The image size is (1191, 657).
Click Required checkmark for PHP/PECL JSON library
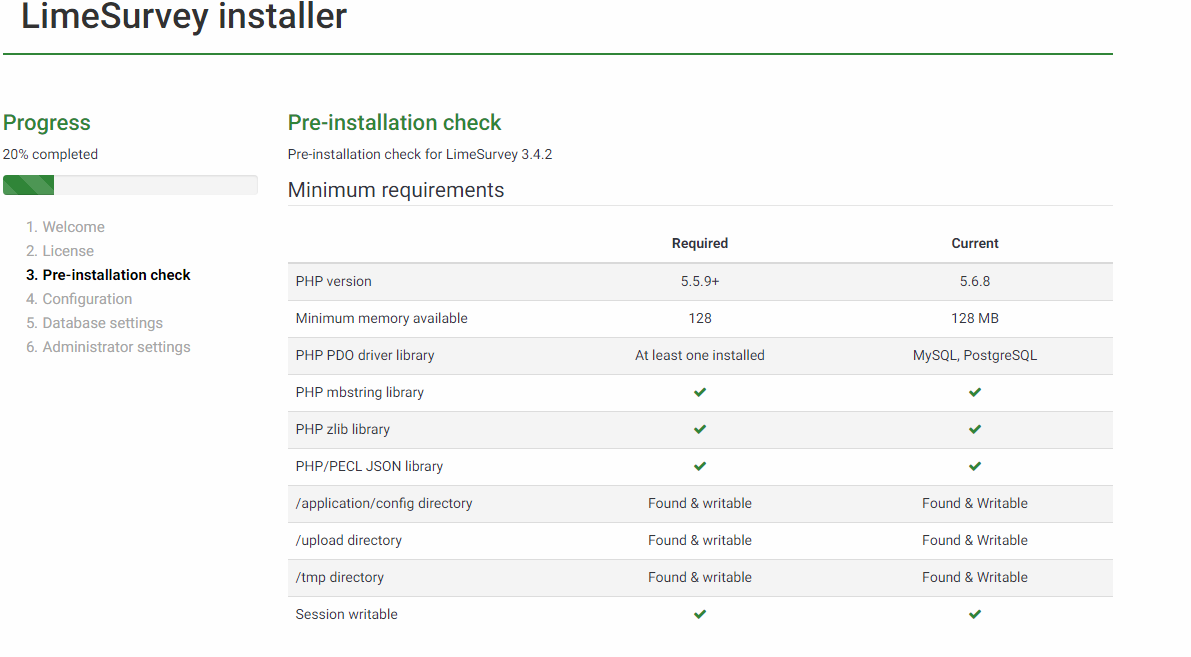tap(700, 467)
